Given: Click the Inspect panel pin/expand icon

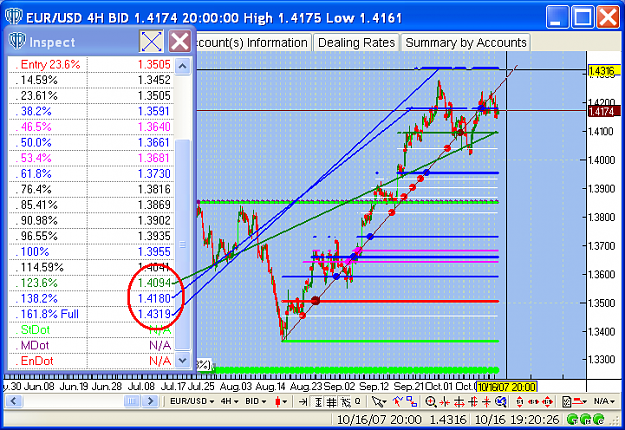Looking at the screenshot, I should 151,41.
